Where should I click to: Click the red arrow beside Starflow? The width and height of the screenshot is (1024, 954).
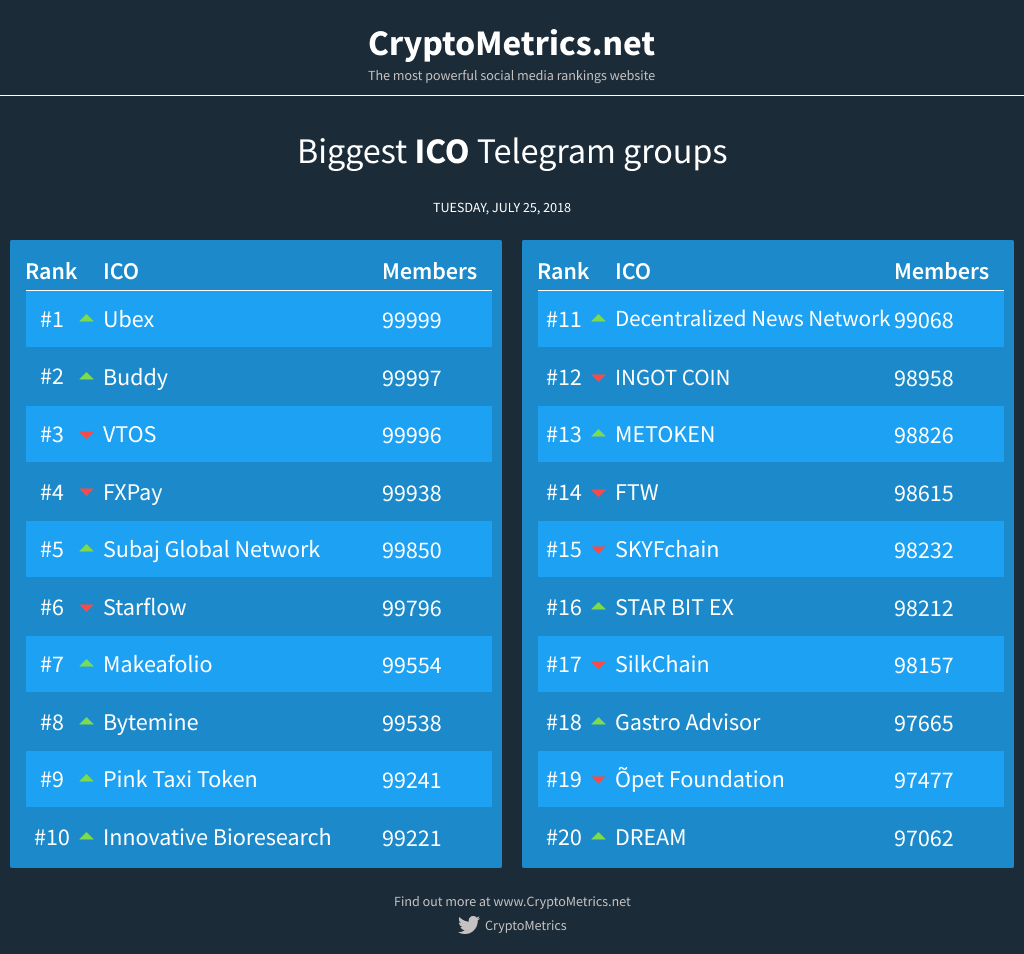click(x=85, y=607)
